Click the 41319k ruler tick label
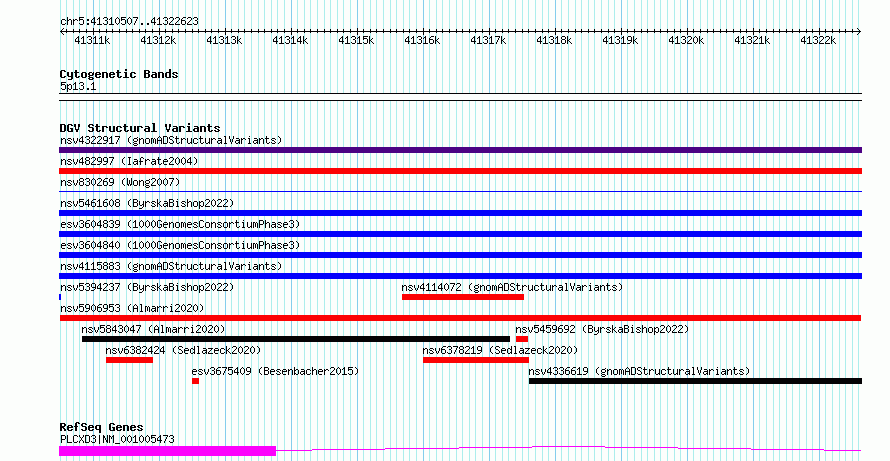 pos(620,41)
